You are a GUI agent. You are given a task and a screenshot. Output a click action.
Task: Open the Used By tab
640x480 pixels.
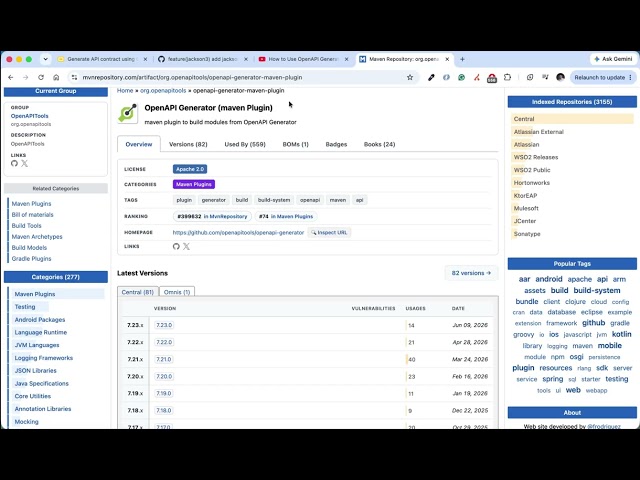click(245, 144)
